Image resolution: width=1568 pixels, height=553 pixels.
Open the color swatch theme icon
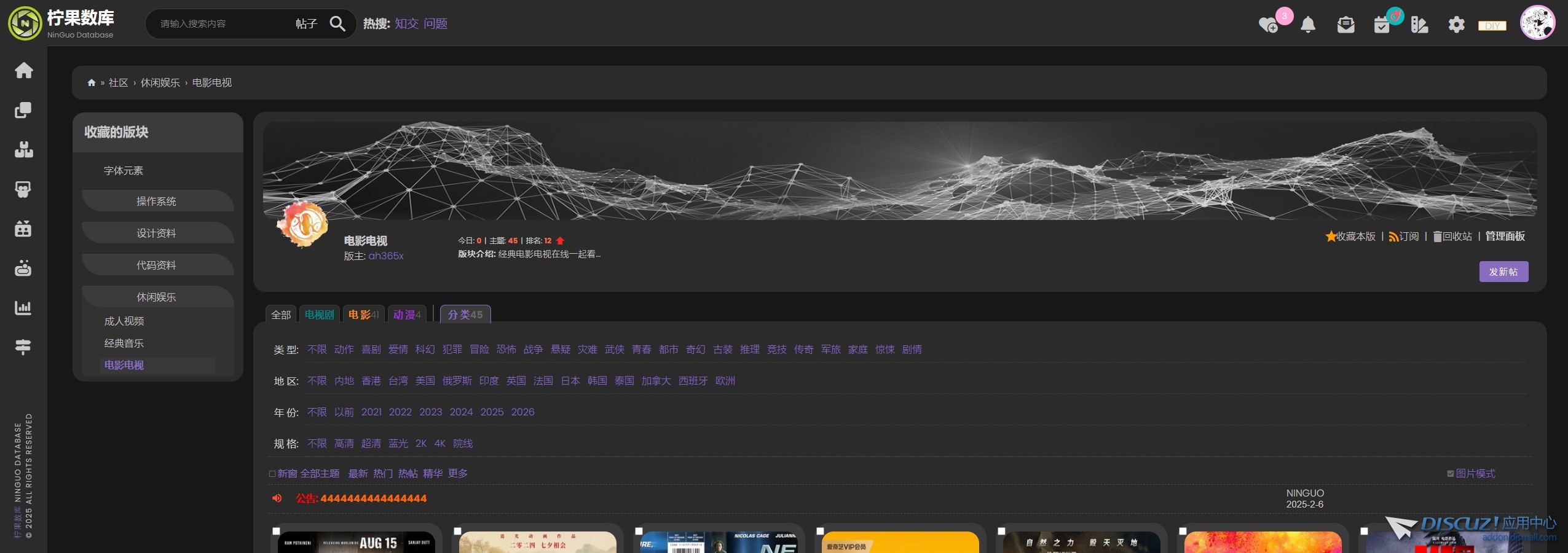click(1419, 25)
